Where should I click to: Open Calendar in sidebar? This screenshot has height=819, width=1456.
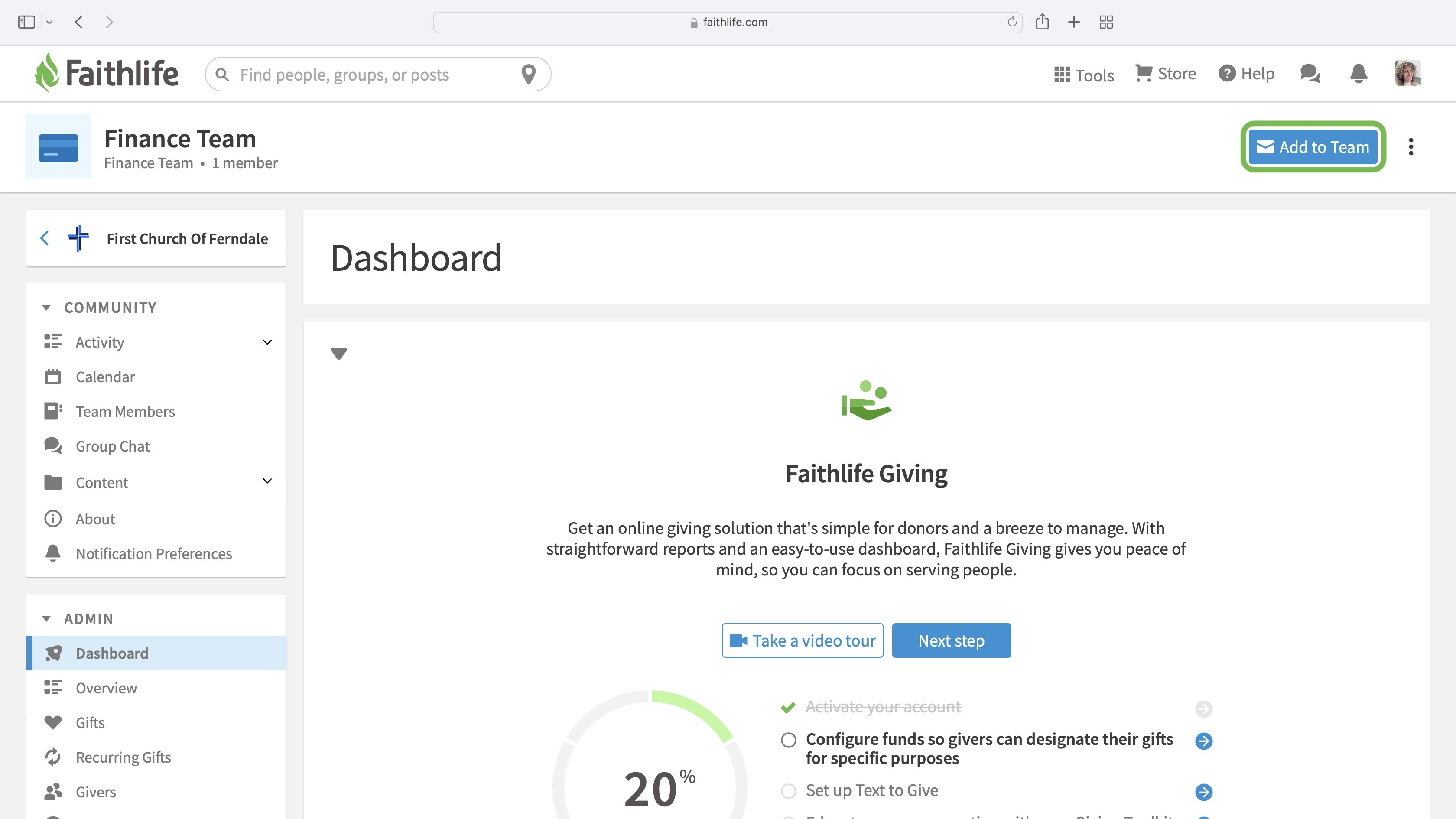[x=156, y=377]
